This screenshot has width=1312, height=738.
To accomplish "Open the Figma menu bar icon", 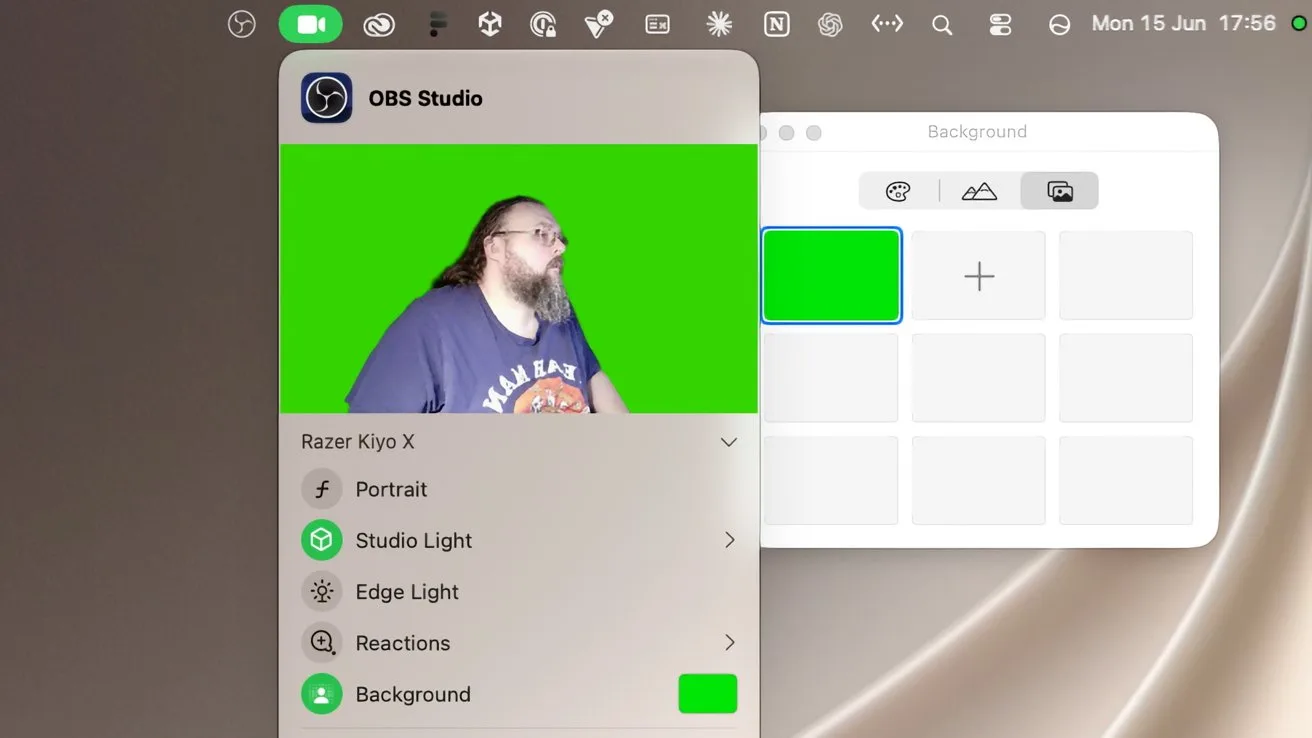I will [437, 24].
